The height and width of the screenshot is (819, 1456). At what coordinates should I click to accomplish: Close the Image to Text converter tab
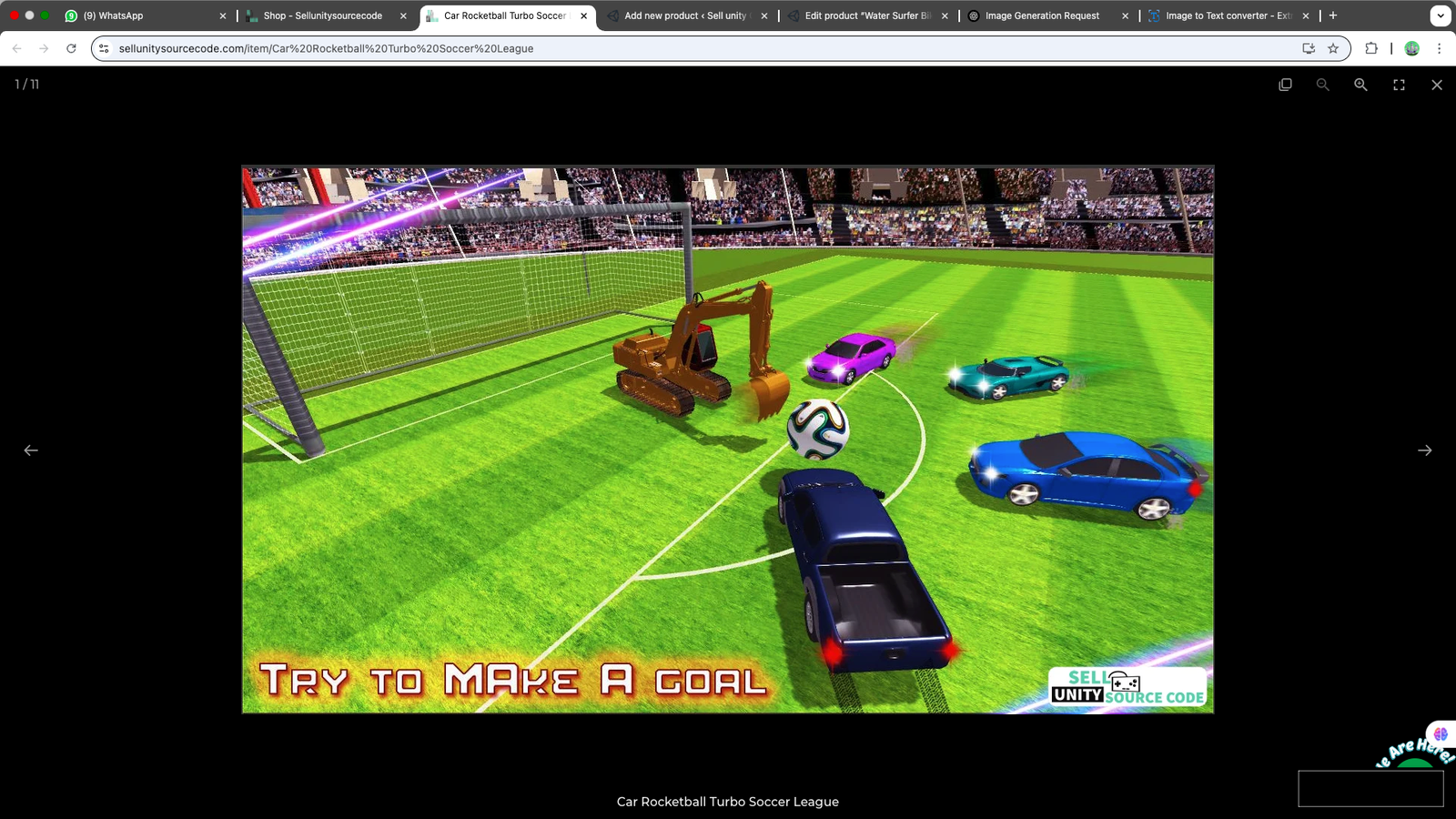1306,15
